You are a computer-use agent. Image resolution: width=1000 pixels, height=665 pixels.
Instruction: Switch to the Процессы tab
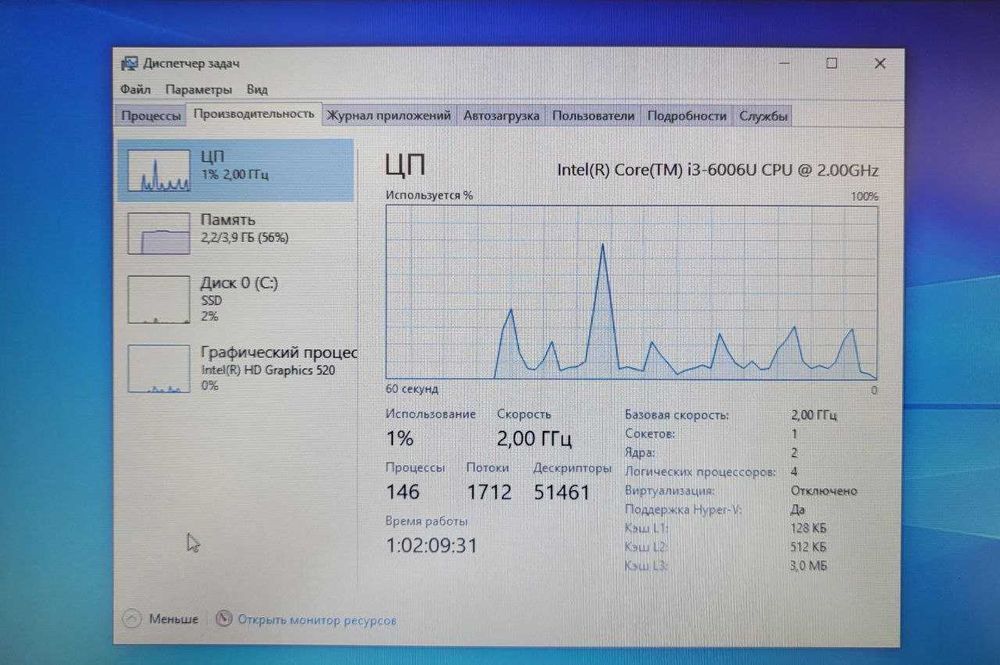point(151,116)
